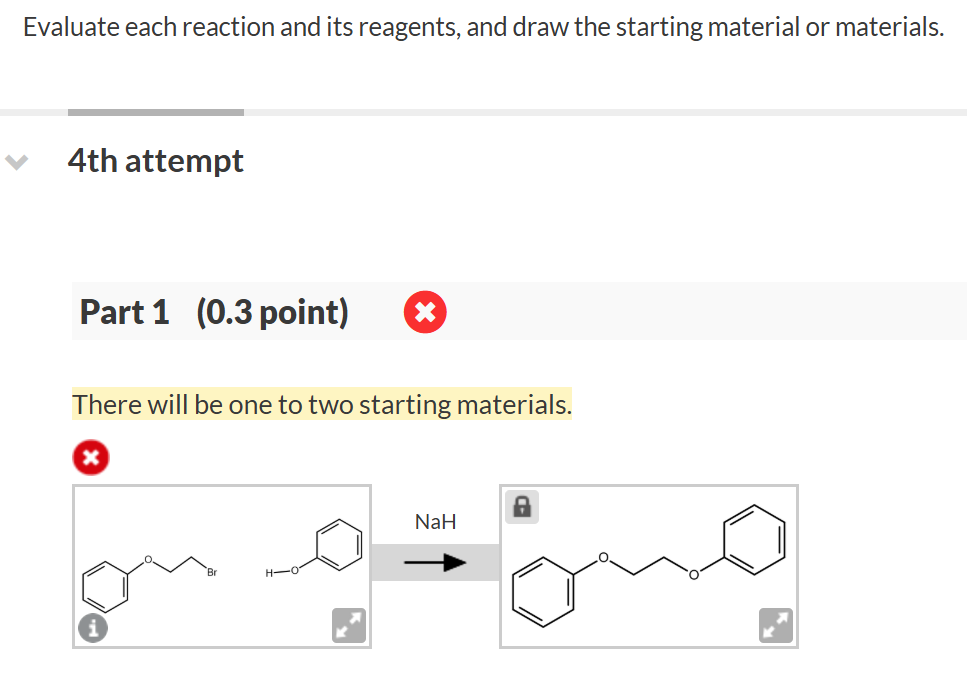Image resolution: width=967 pixels, height=700 pixels.
Task: Select the NaH reagent label
Action: pyautogui.click(x=434, y=522)
